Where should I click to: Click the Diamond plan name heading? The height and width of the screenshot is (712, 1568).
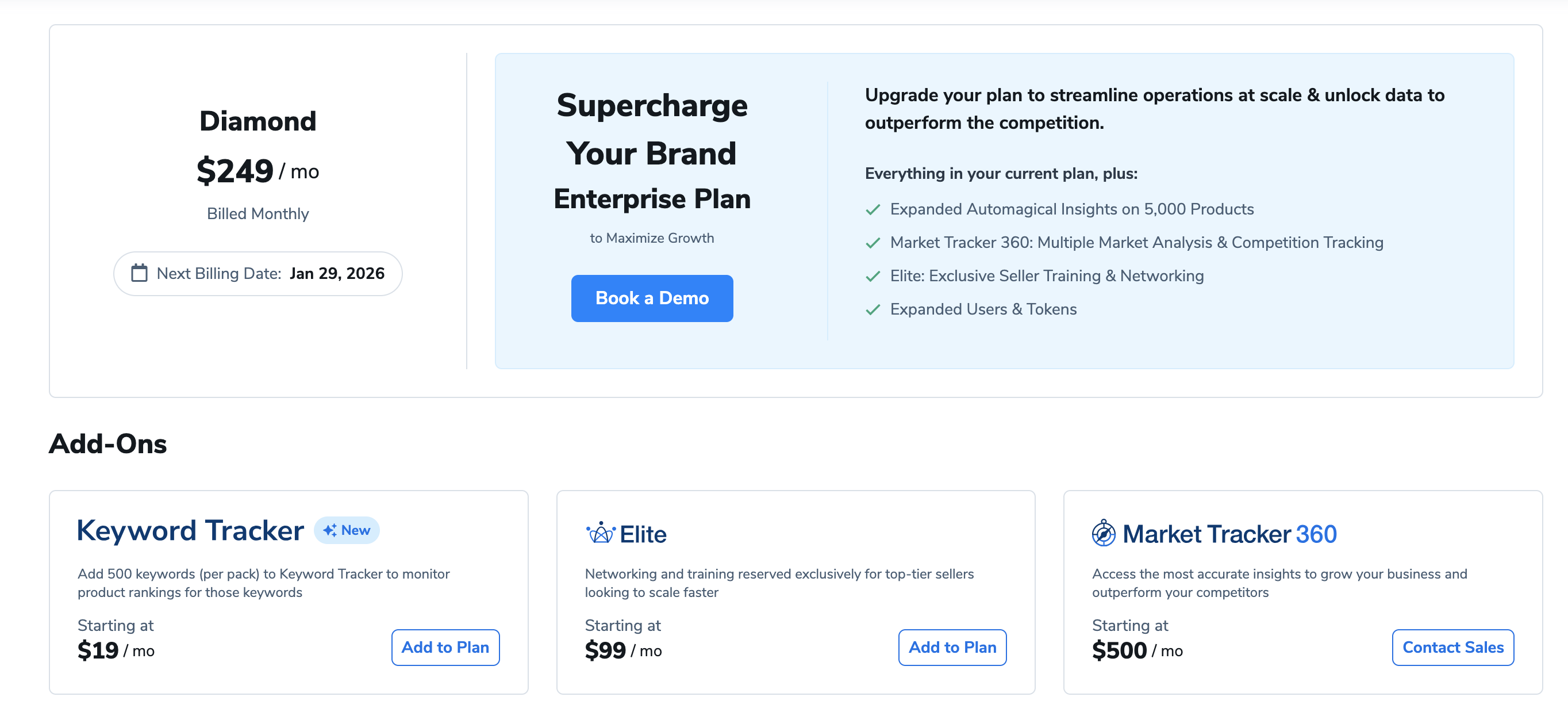258,121
